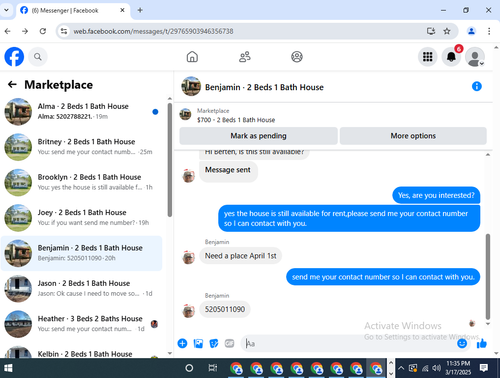Click More options button

click(413, 136)
